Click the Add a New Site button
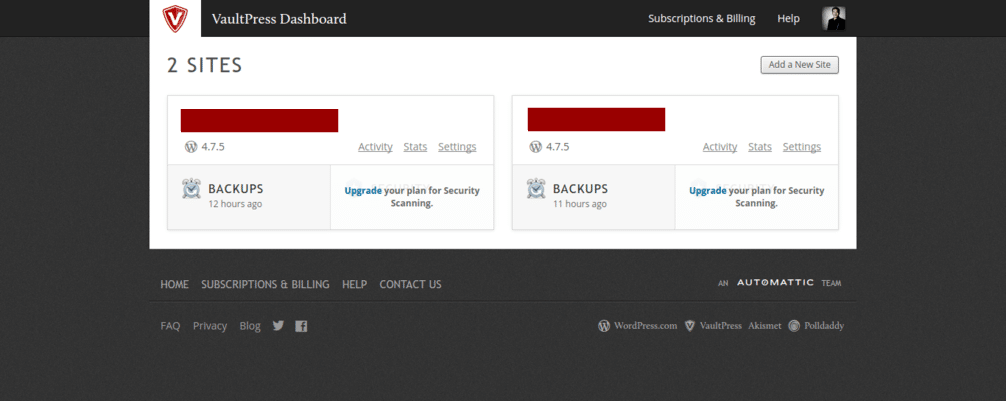Image resolution: width=1006 pixels, height=401 pixels. (799, 65)
